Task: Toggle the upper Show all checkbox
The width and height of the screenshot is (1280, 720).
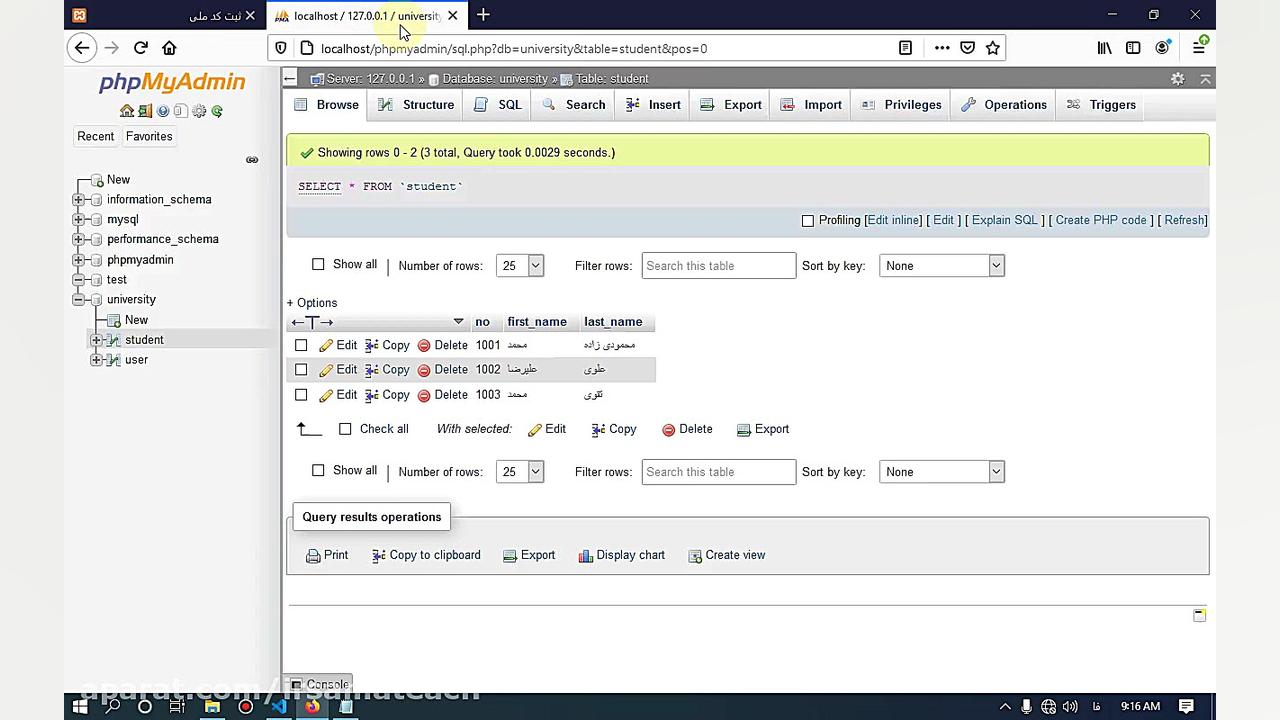Action: coord(318,265)
